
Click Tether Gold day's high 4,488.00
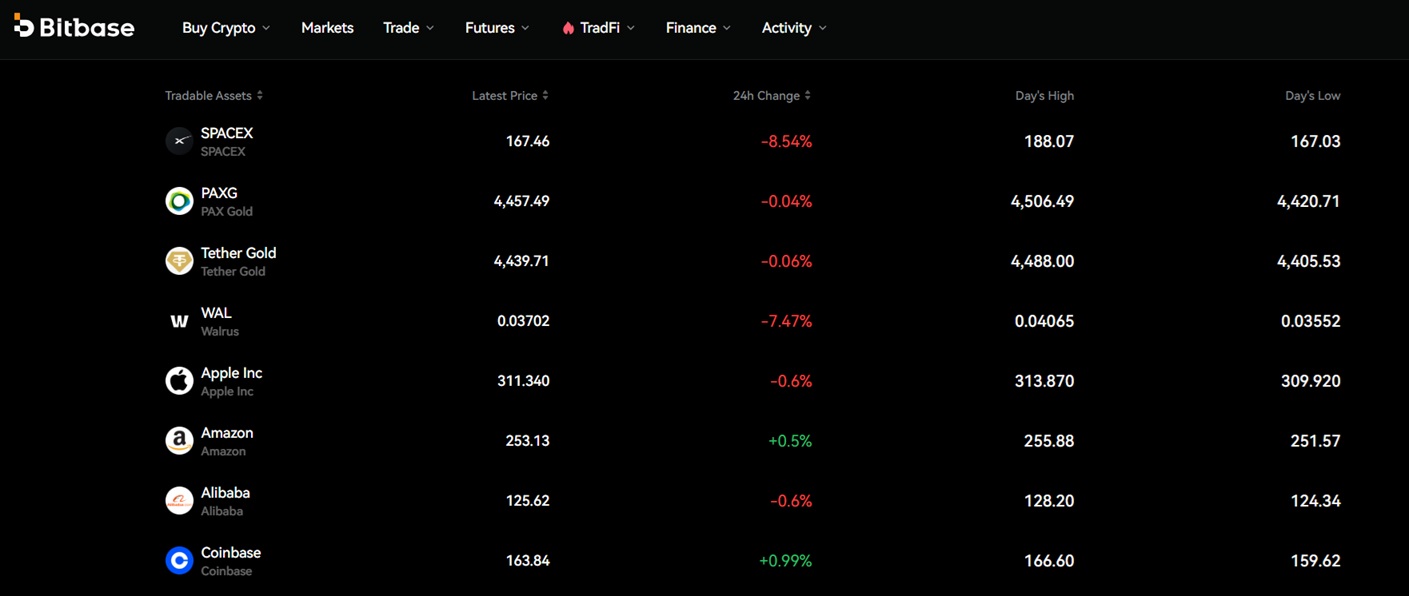1042,261
